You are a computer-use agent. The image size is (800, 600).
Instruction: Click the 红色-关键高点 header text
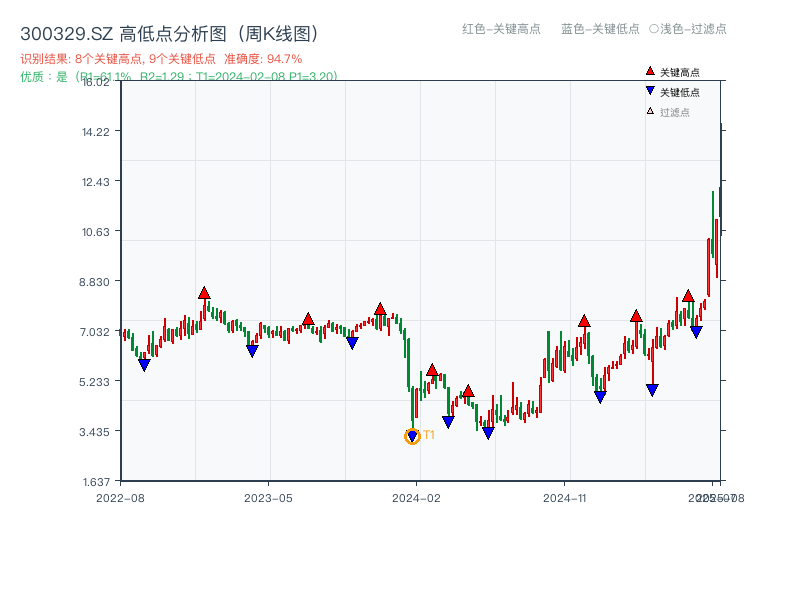500,29
